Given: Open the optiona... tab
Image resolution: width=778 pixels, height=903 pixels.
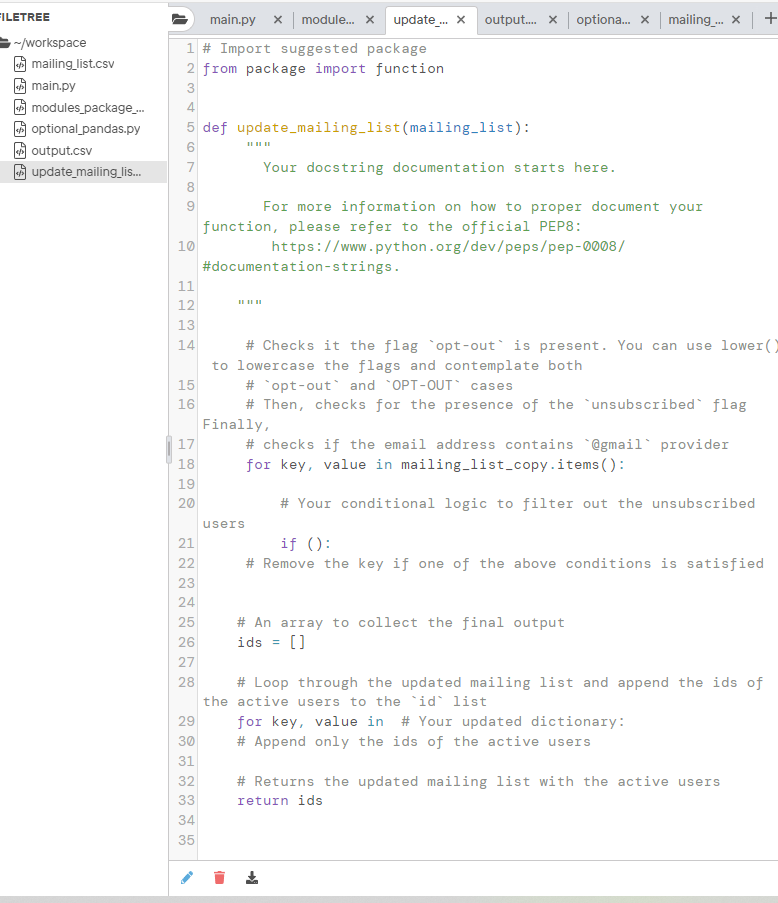Looking at the screenshot, I should click(x=604, y=20).
